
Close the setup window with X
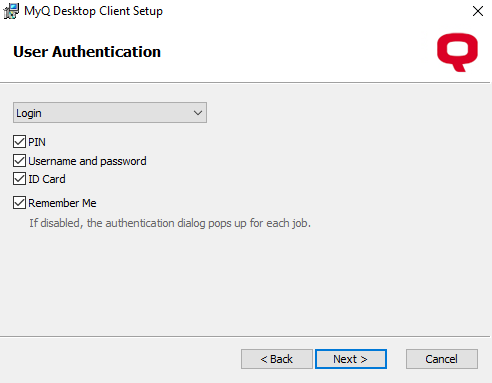pos(478,11)
